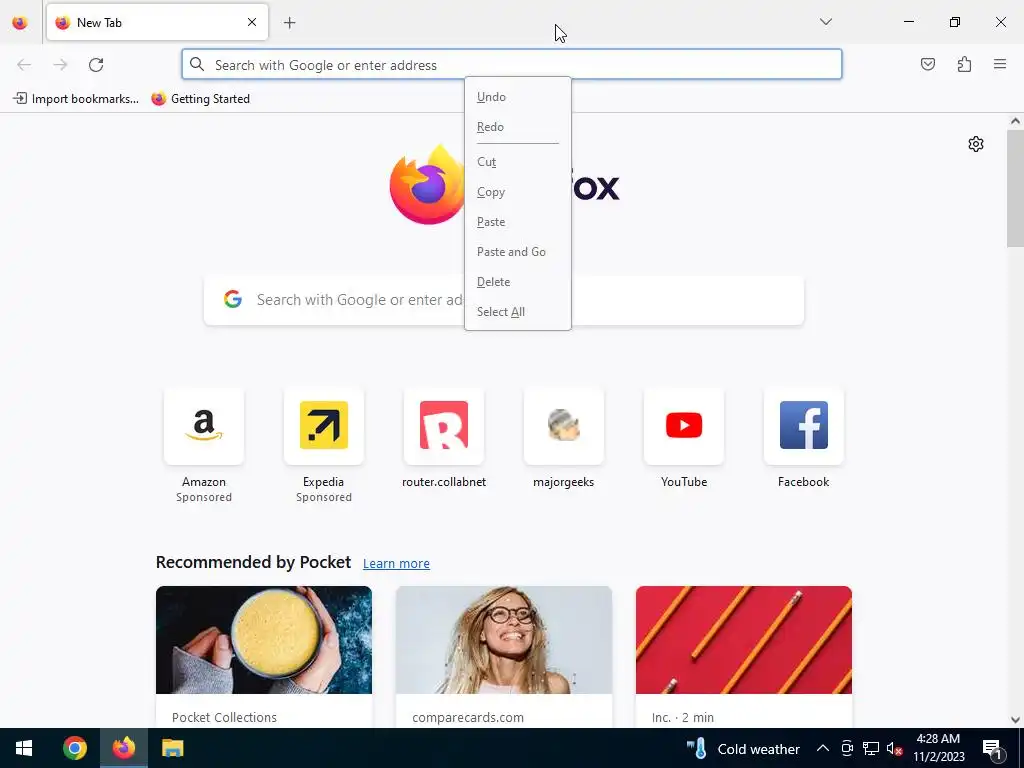Click the page vertical scrollbar thumb

point(1015,188)
